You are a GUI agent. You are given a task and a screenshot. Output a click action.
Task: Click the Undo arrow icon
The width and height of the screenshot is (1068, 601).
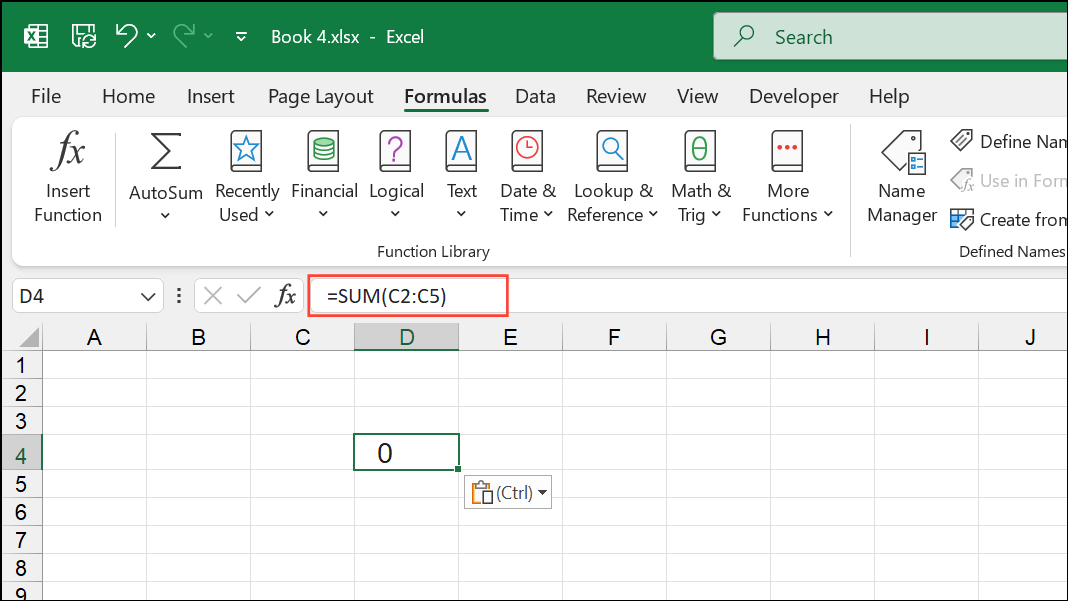[x=126, y=36]
